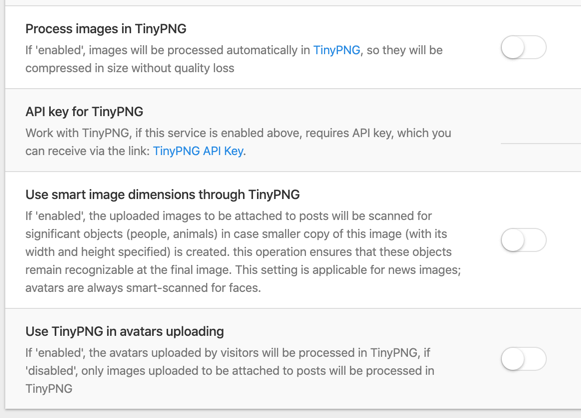Click the Process images in TinyPNG heading
Viewport: 581px width, 418px height.
click(106, 29)
